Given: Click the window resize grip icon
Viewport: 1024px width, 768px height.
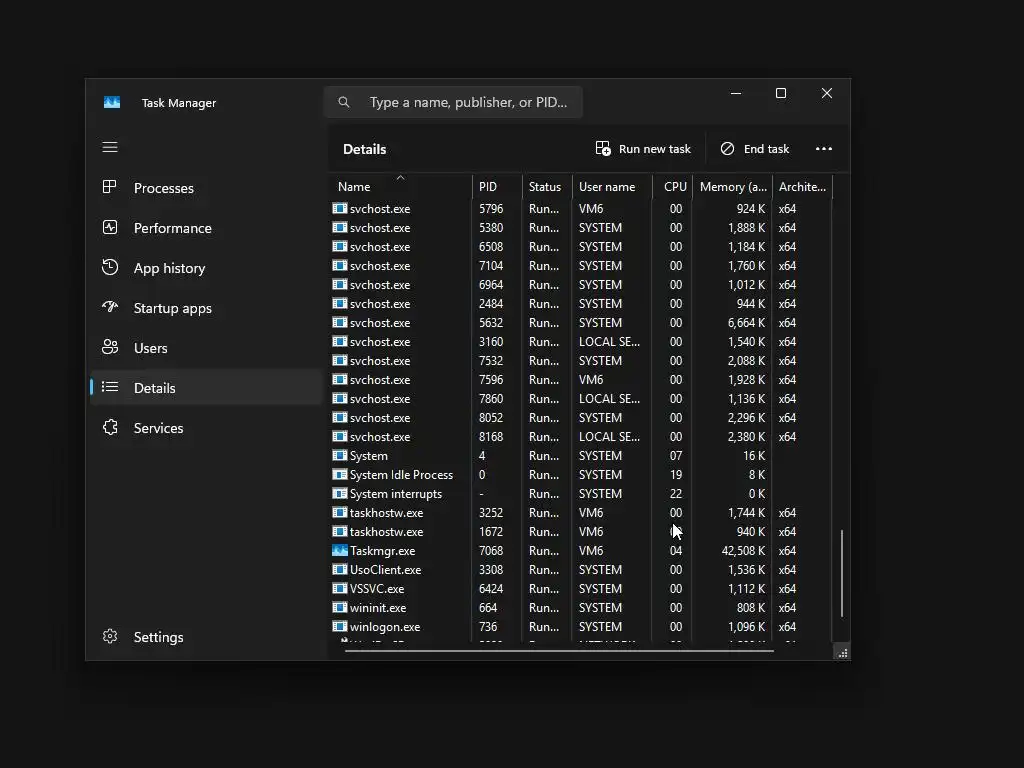Looking at the screenshot, I should [842, 652].
